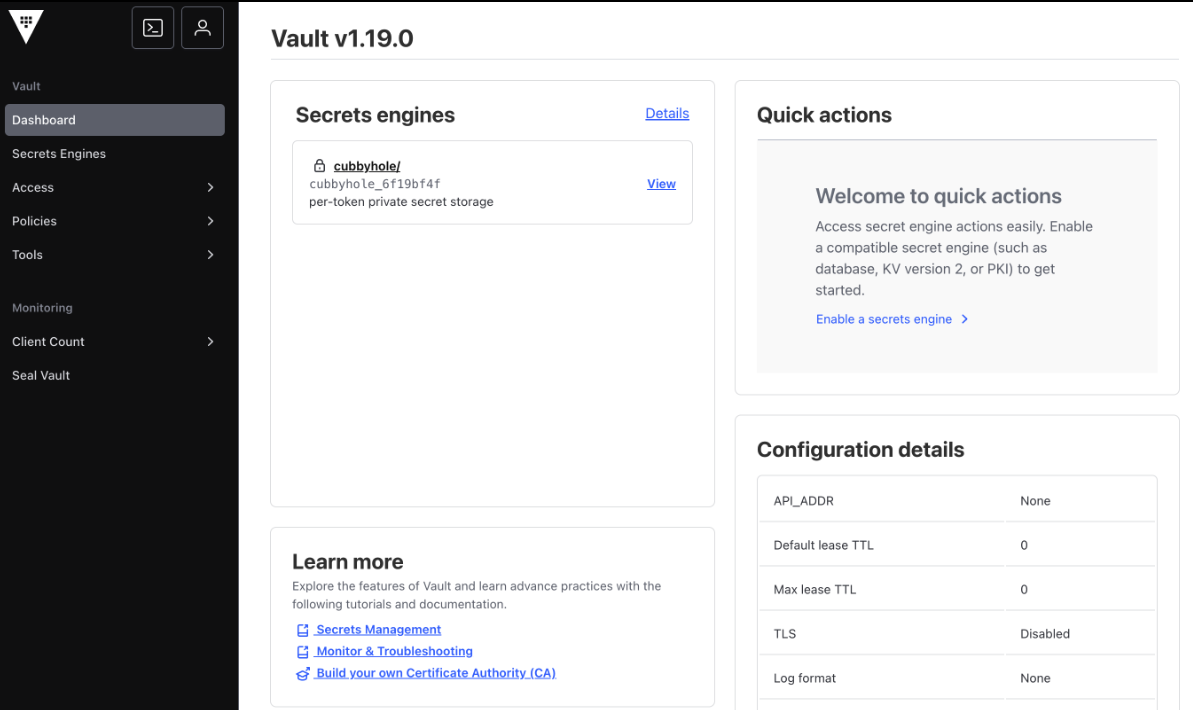
Task: Click the Configuration details heading
Action: point(861,450)
